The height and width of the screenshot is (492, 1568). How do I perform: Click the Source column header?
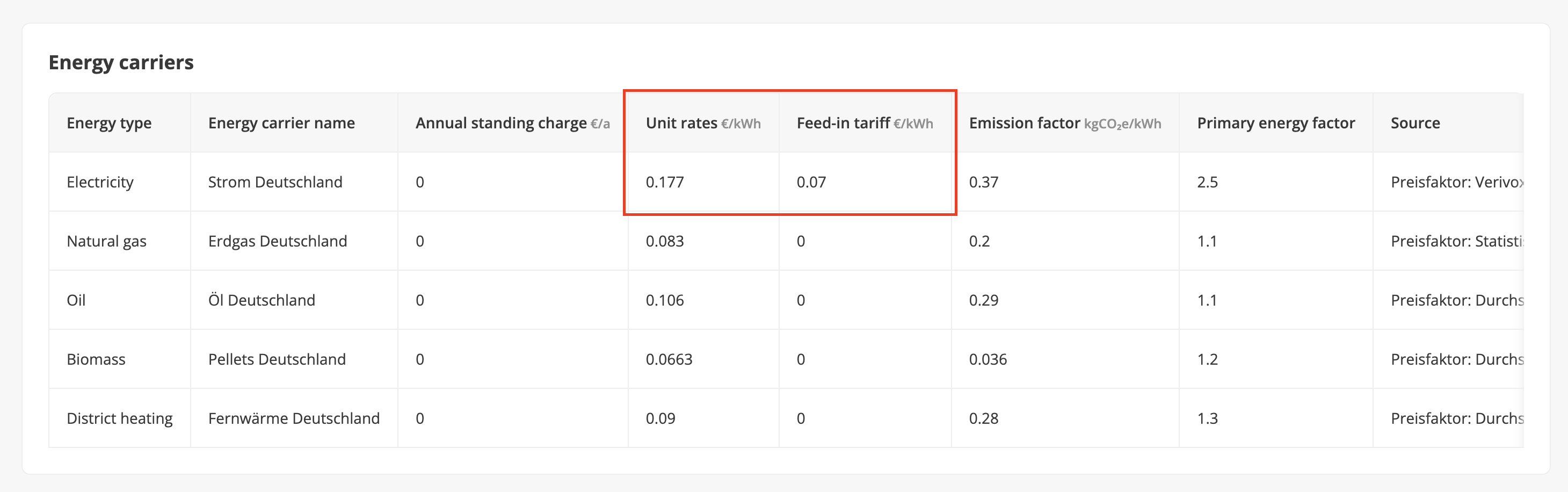[x=1414, y=123]
